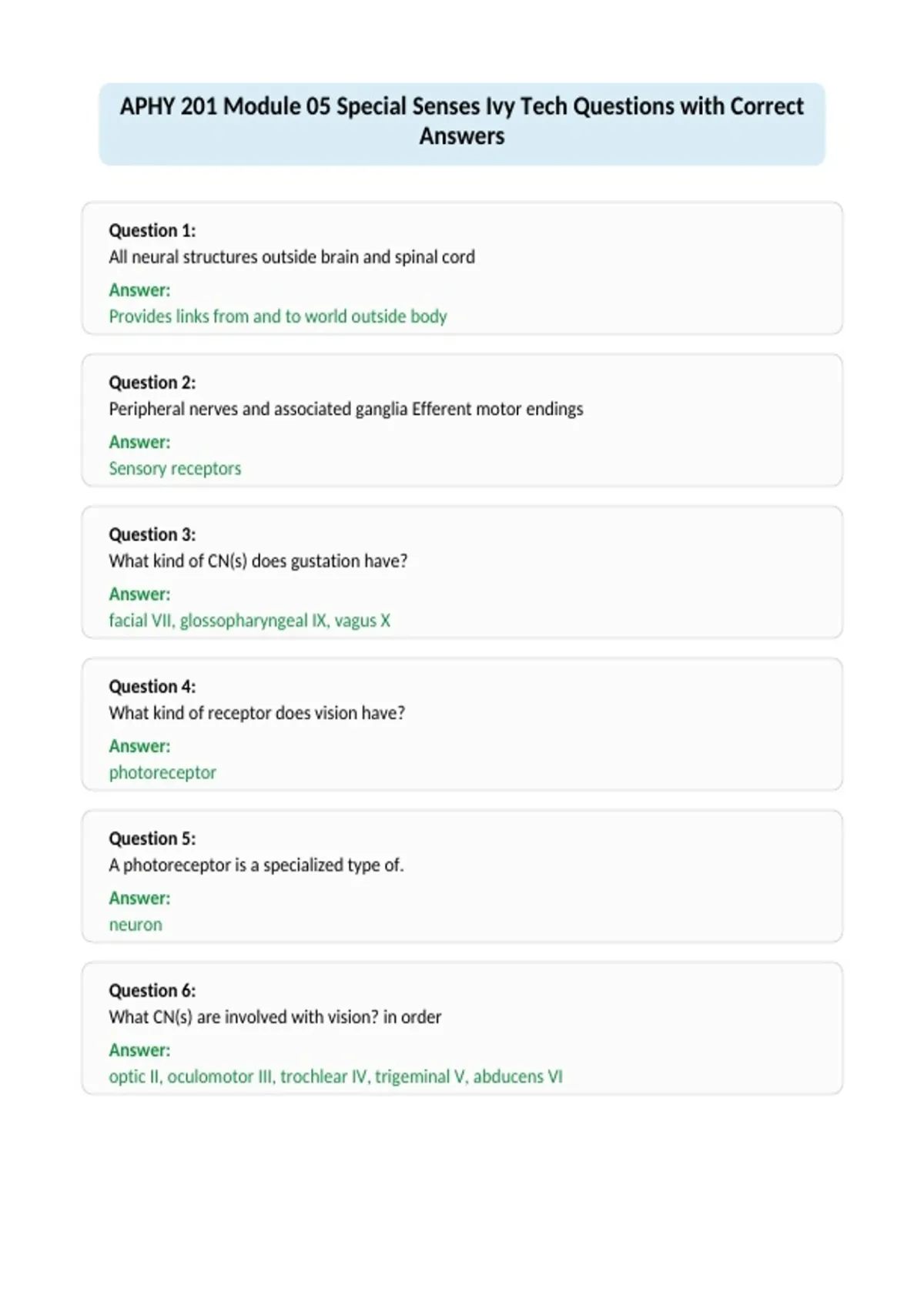Click the 'specialized type of' question text

coord(256,865)
